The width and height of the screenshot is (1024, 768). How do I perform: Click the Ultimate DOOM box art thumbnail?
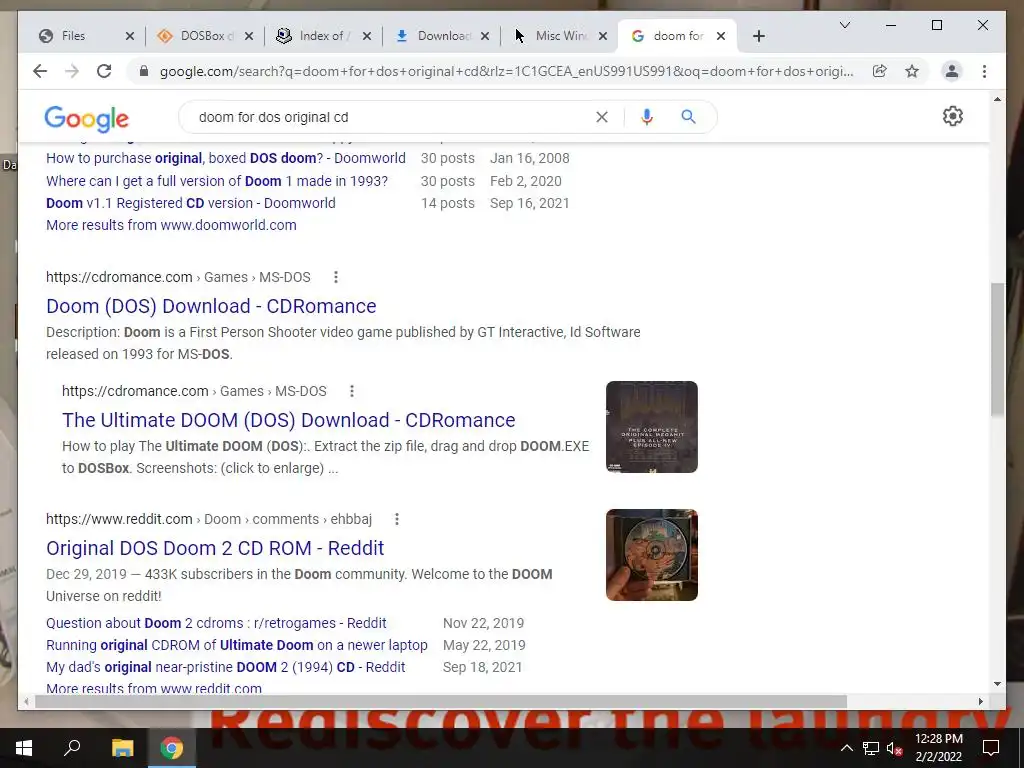click(652, 427)
